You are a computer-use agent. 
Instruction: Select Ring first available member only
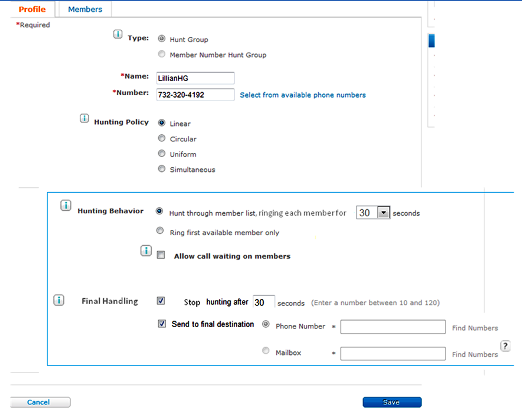tap(160, 231)
